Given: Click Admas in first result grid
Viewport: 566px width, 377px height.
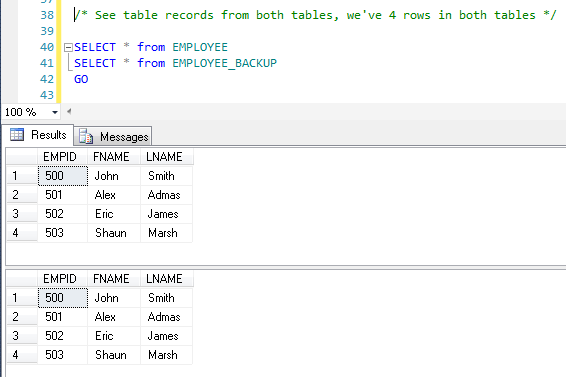Looking at the screenshot, I should pos(166,195).
